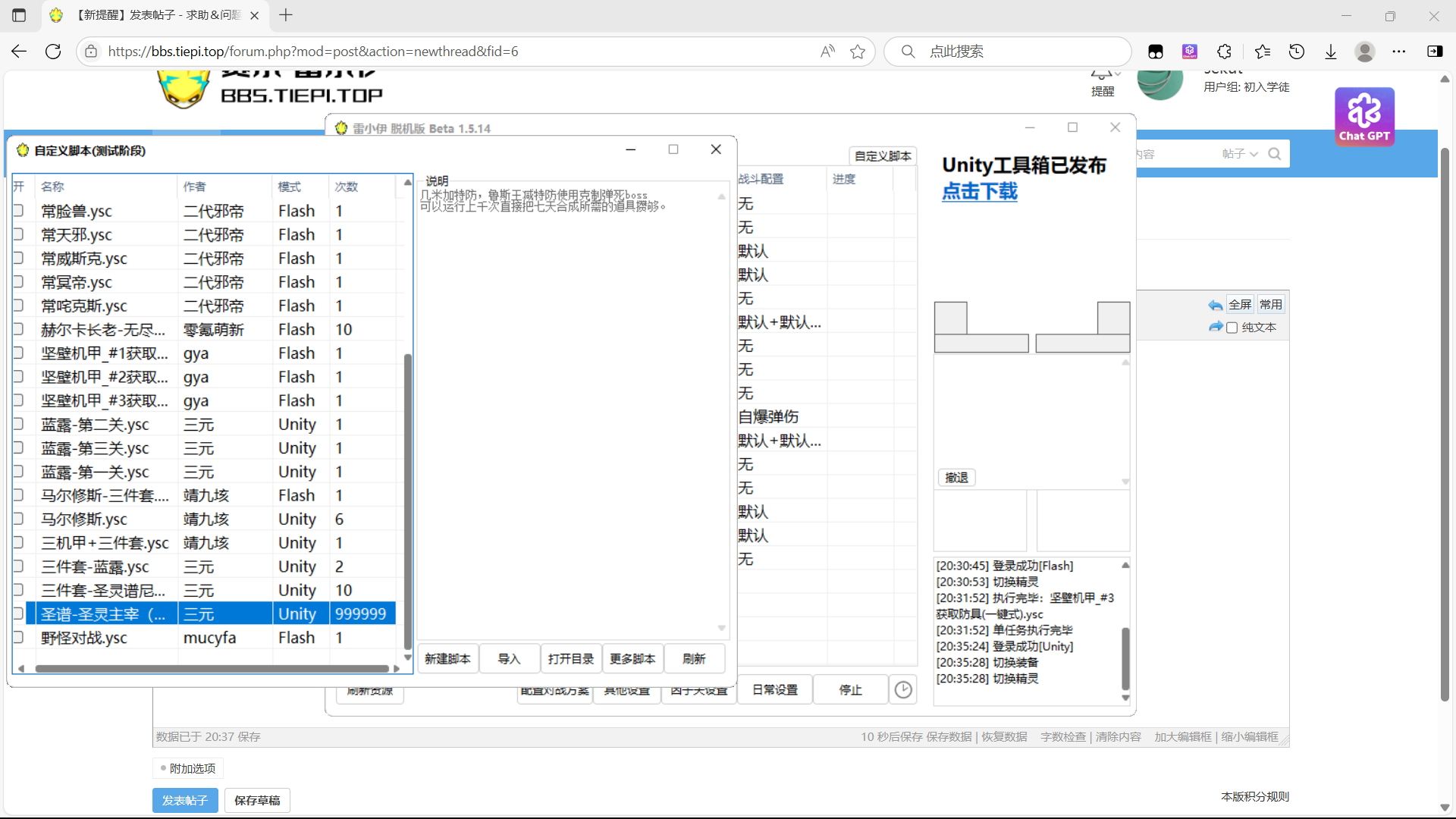Click 撤退 retreat button

tap(957, 478)
